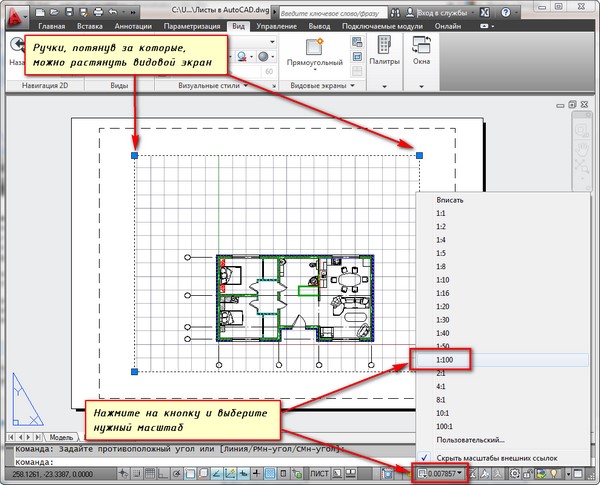600x485 pixels.
Task: Click the bottom-left viewport grip handle
Action: (134, 372)
